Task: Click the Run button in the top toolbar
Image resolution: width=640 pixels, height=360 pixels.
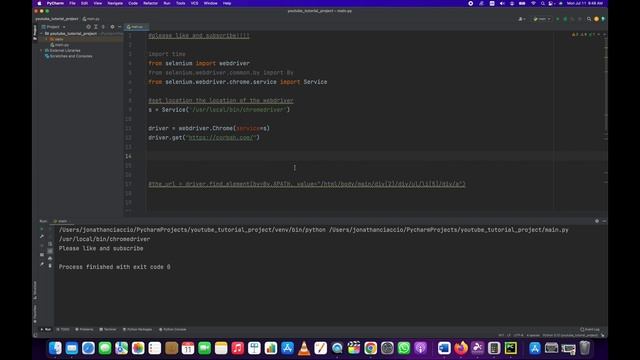Action: pos(558,19)
